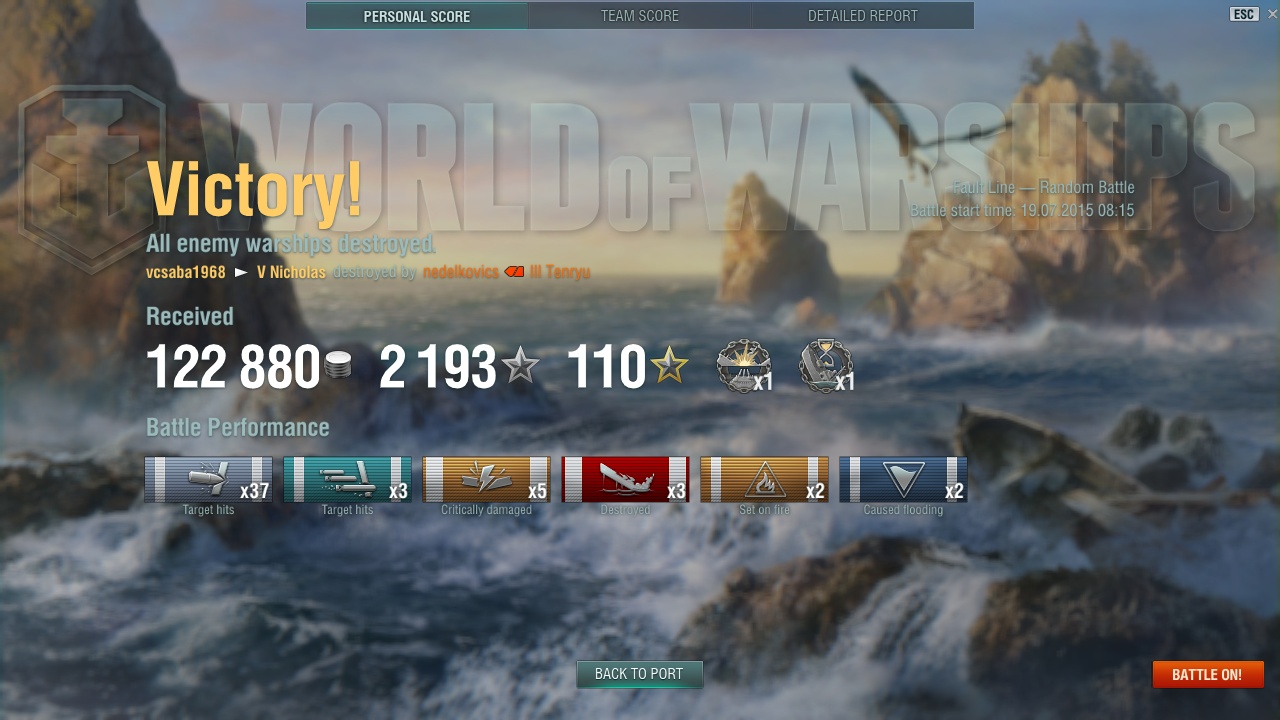
Task: Start another match with Battle On!
Action: pyautogui.click(x=1208, y=674)
